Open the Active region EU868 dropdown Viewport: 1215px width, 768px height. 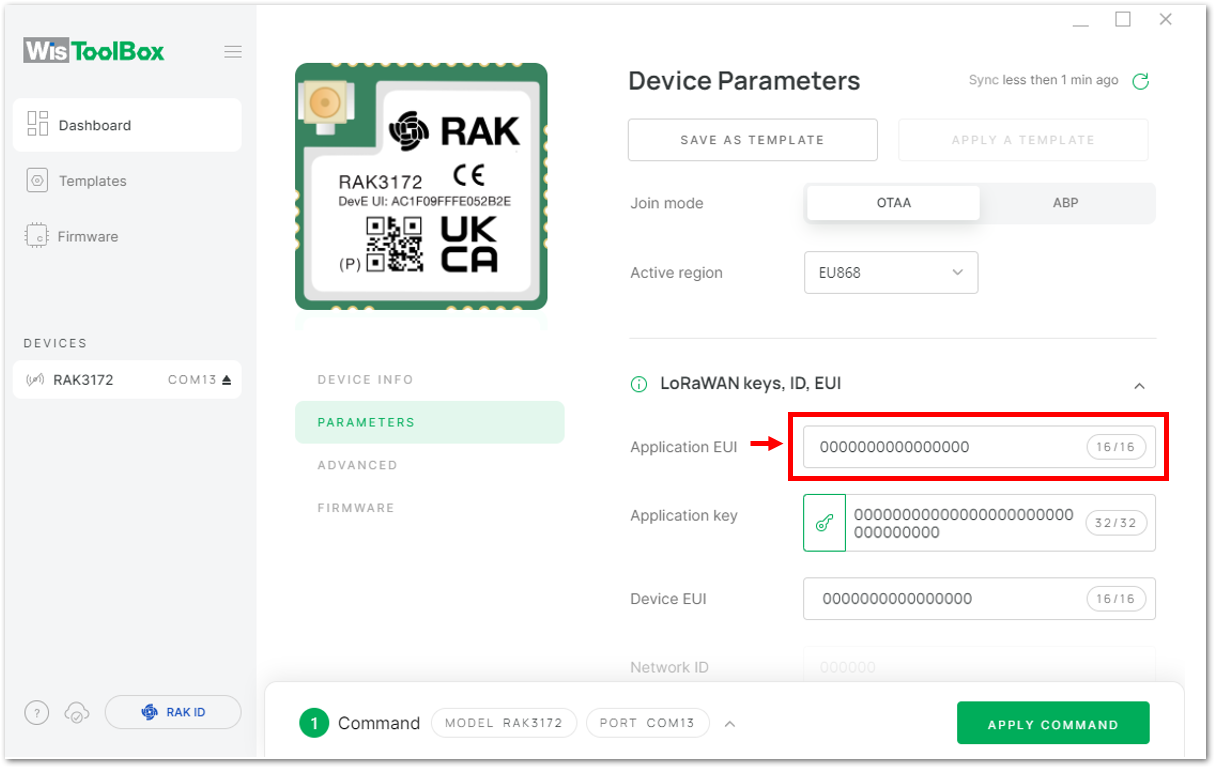(891, 272)
